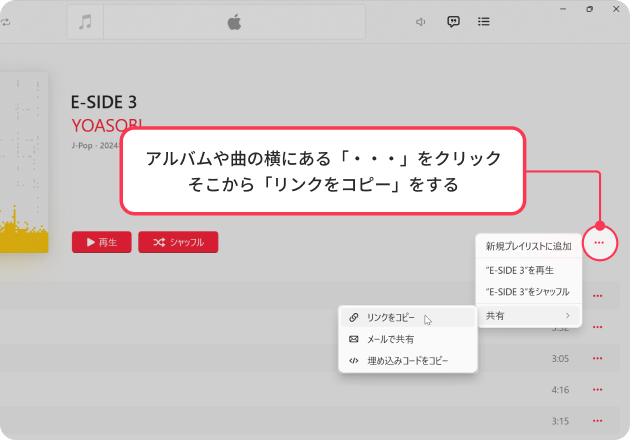The width and height of the screenshot is (630, 440).
Task: Select "E-SIDE 3"を再生 in the context menu
Action: point(519,270)
